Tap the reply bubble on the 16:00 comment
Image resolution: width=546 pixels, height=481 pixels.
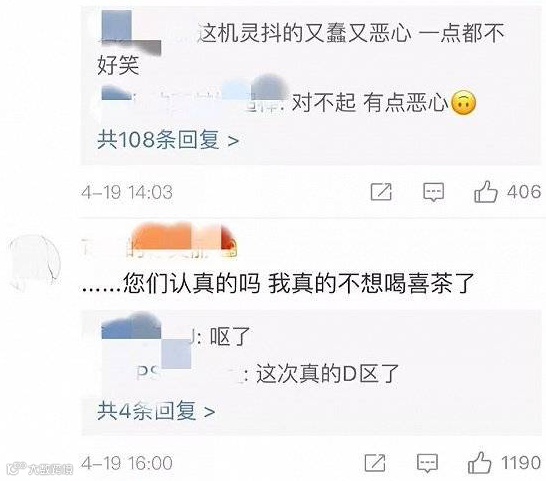point(427,463)
